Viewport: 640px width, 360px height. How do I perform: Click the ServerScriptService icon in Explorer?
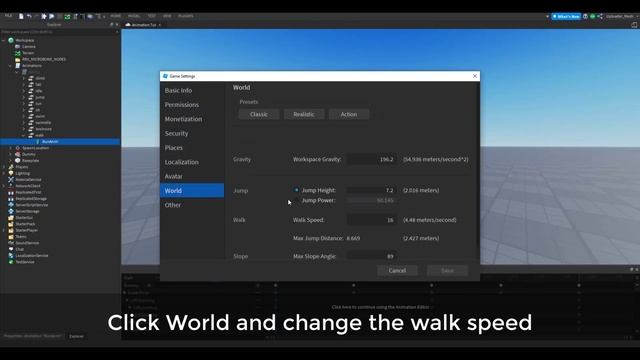coord(11,205)
